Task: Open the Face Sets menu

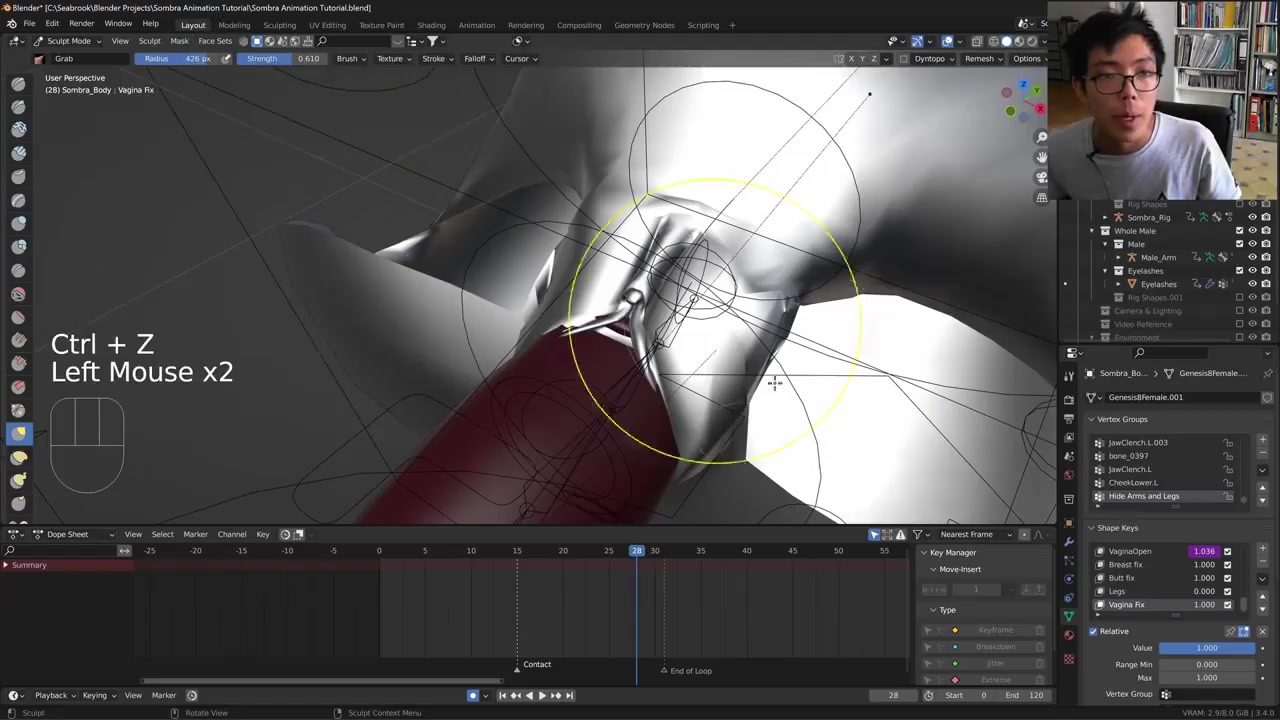Action: (215, 41)
